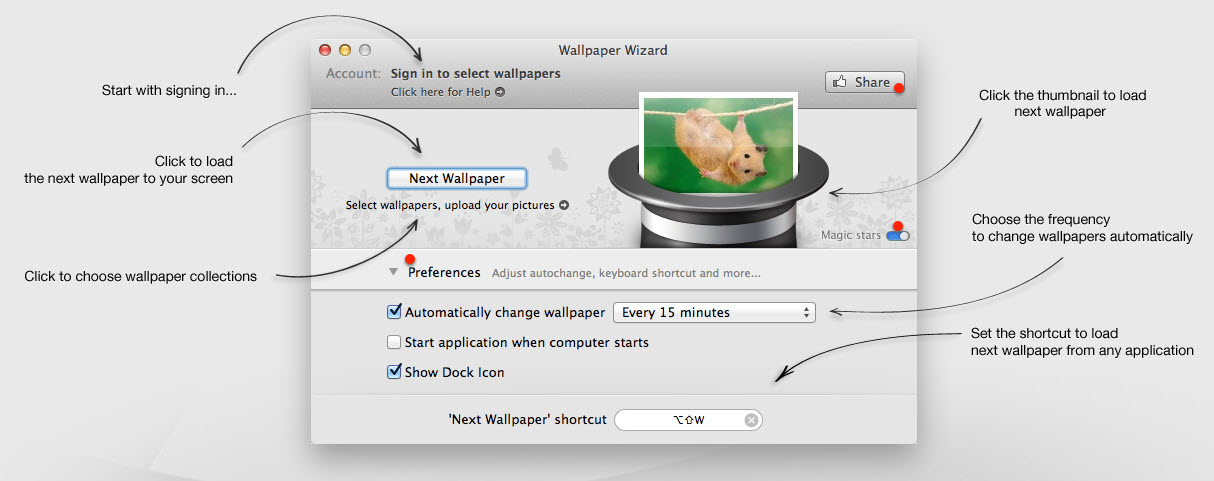Click the Next Wallpaper button

tap(456, 178)
